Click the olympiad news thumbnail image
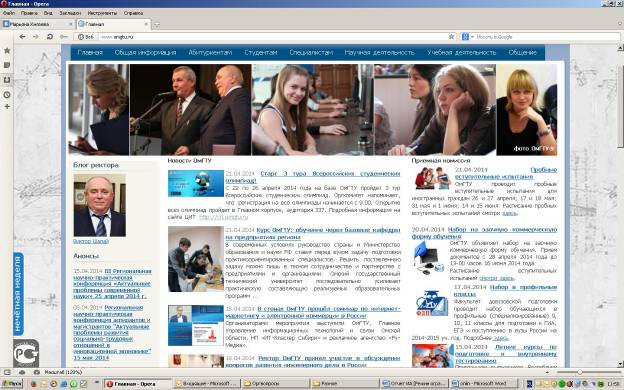Image resolution: width=624 pixels, height=390 pixels. [196, 183]
